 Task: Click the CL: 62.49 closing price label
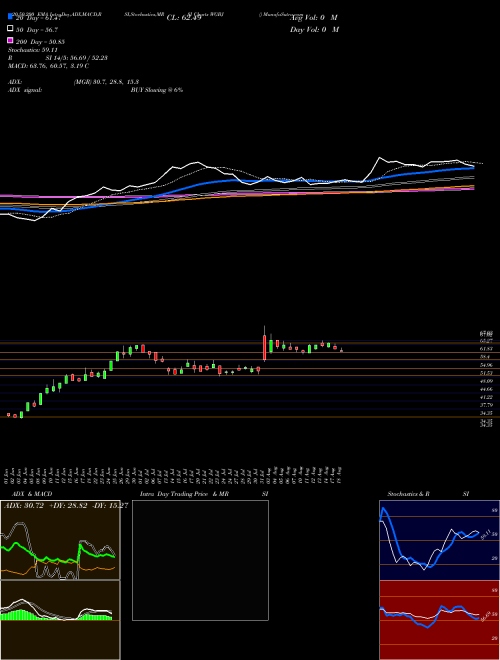tap(184, 18)
